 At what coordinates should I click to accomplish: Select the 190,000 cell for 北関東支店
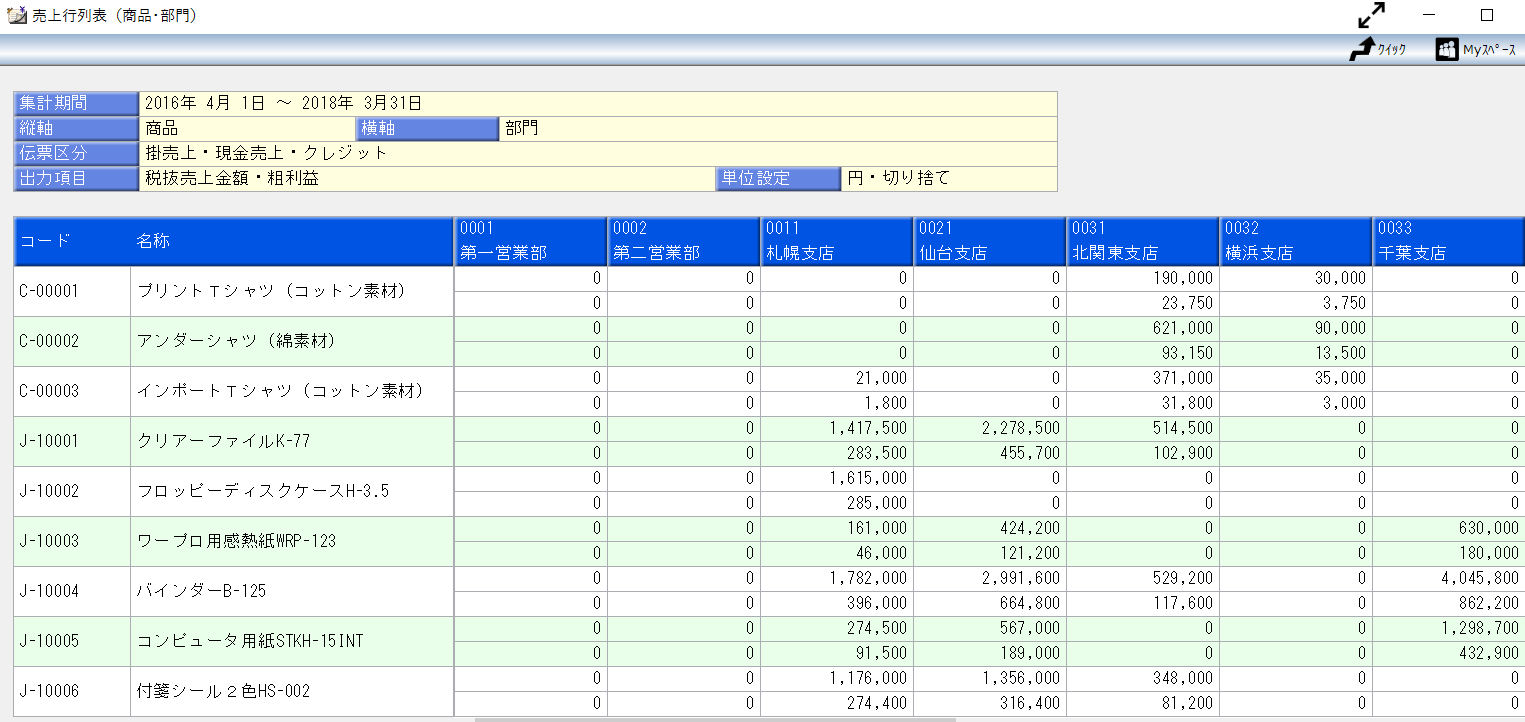1142,278
